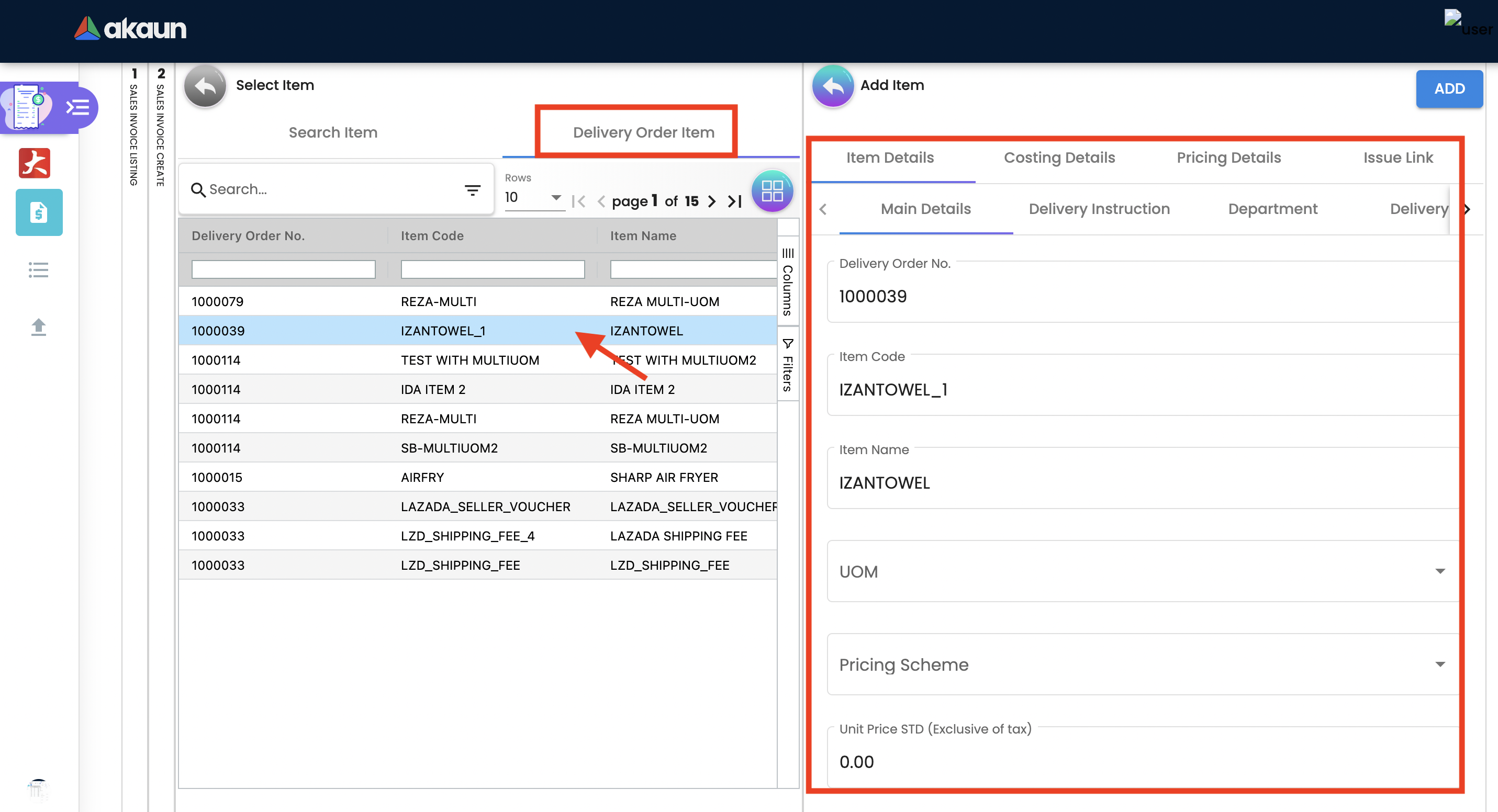
Task: Click the grey back arrow beside Select Item
Action: (205, 86)
